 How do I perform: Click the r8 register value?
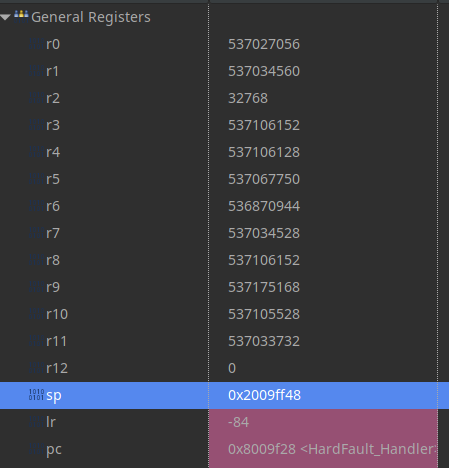[264, 260]
